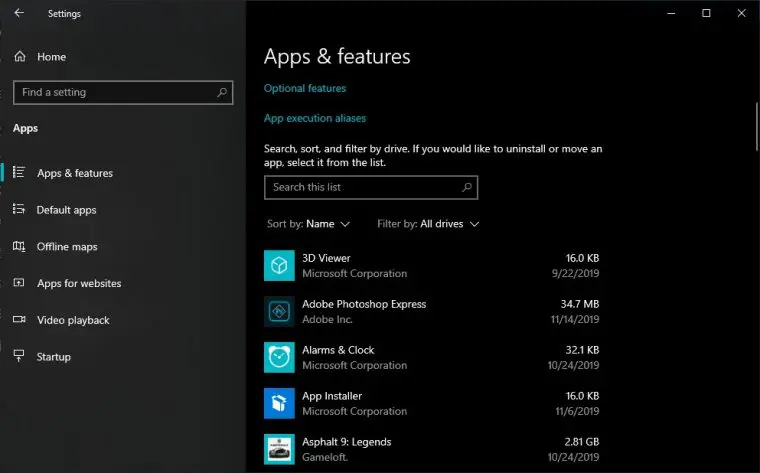This screenshot has width=760, height=473.
Task: Open the Optional features link
Action: (305, 88)
